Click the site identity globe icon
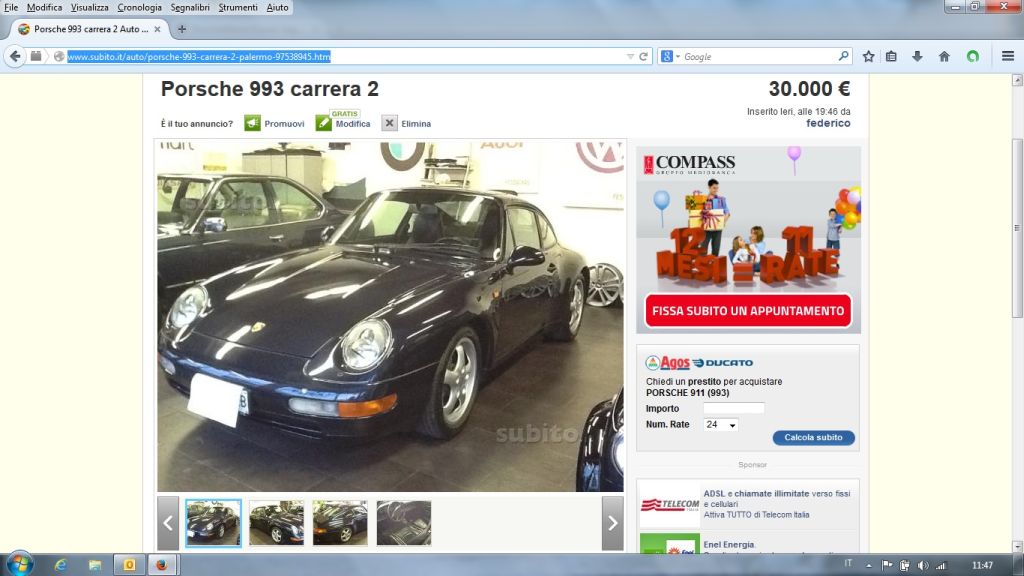The width and height of the screenshot is (1024, 576). 59,57
